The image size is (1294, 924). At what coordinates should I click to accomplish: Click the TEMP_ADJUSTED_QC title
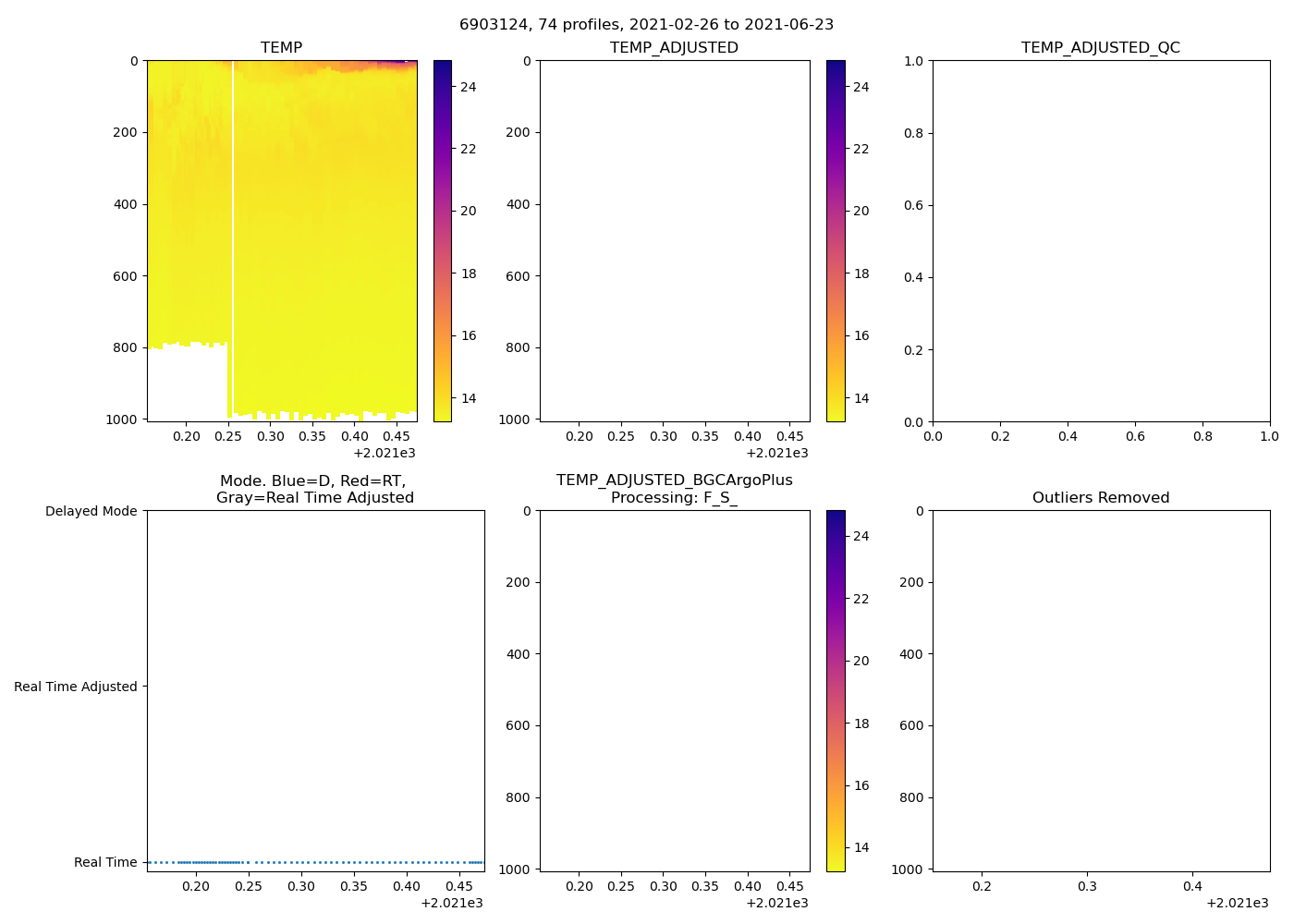1100,48
